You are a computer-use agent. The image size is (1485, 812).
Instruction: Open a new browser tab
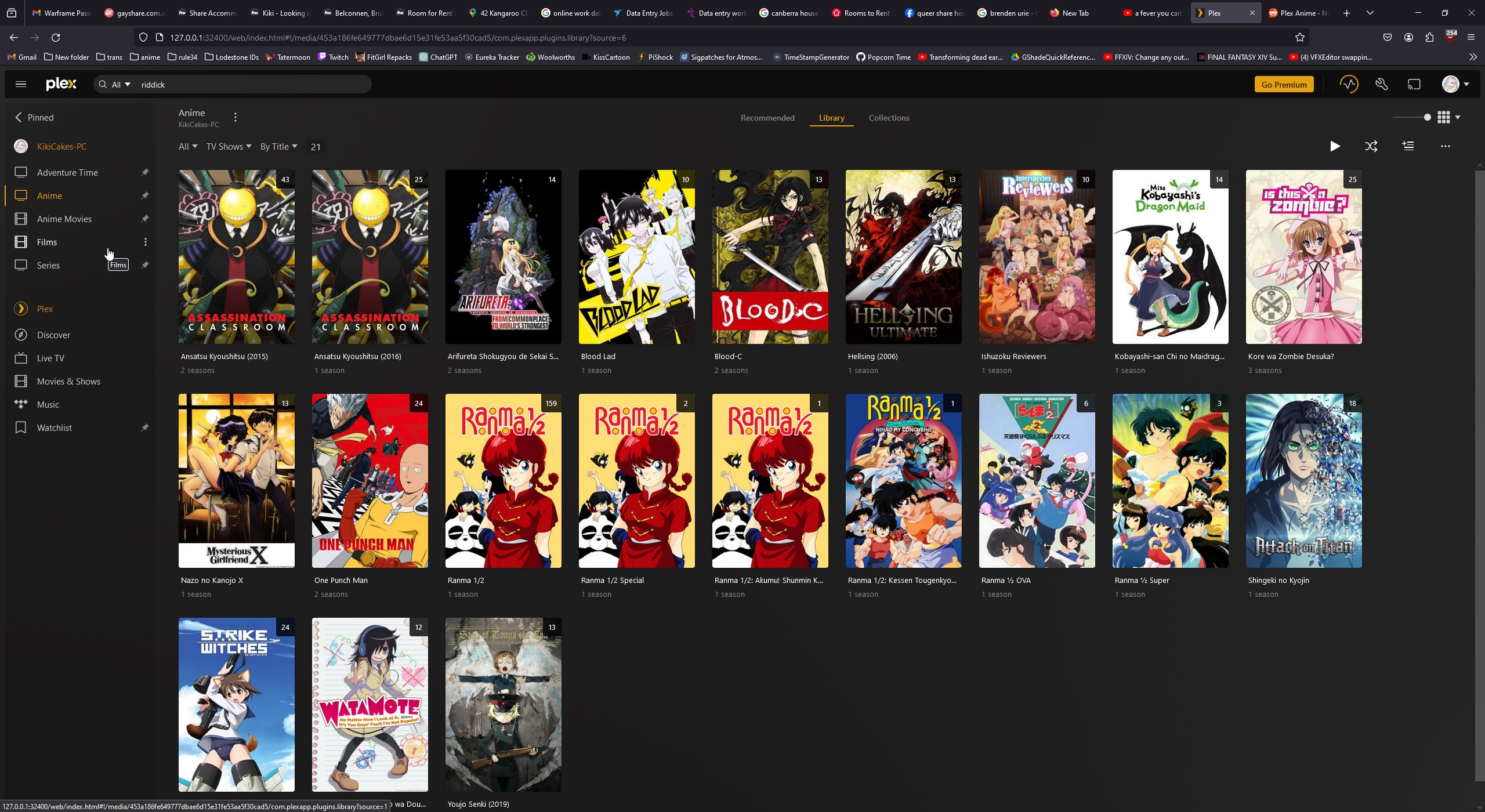coord(1347,13)
